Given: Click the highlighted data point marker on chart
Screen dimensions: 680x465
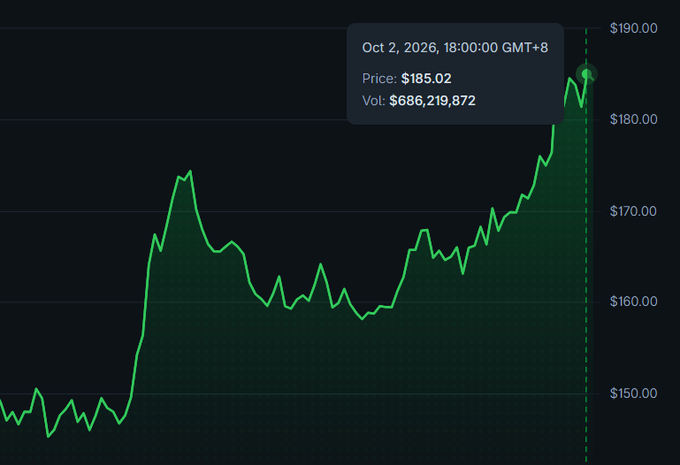Looking at the screenshot, I should [x=586, y=74].
